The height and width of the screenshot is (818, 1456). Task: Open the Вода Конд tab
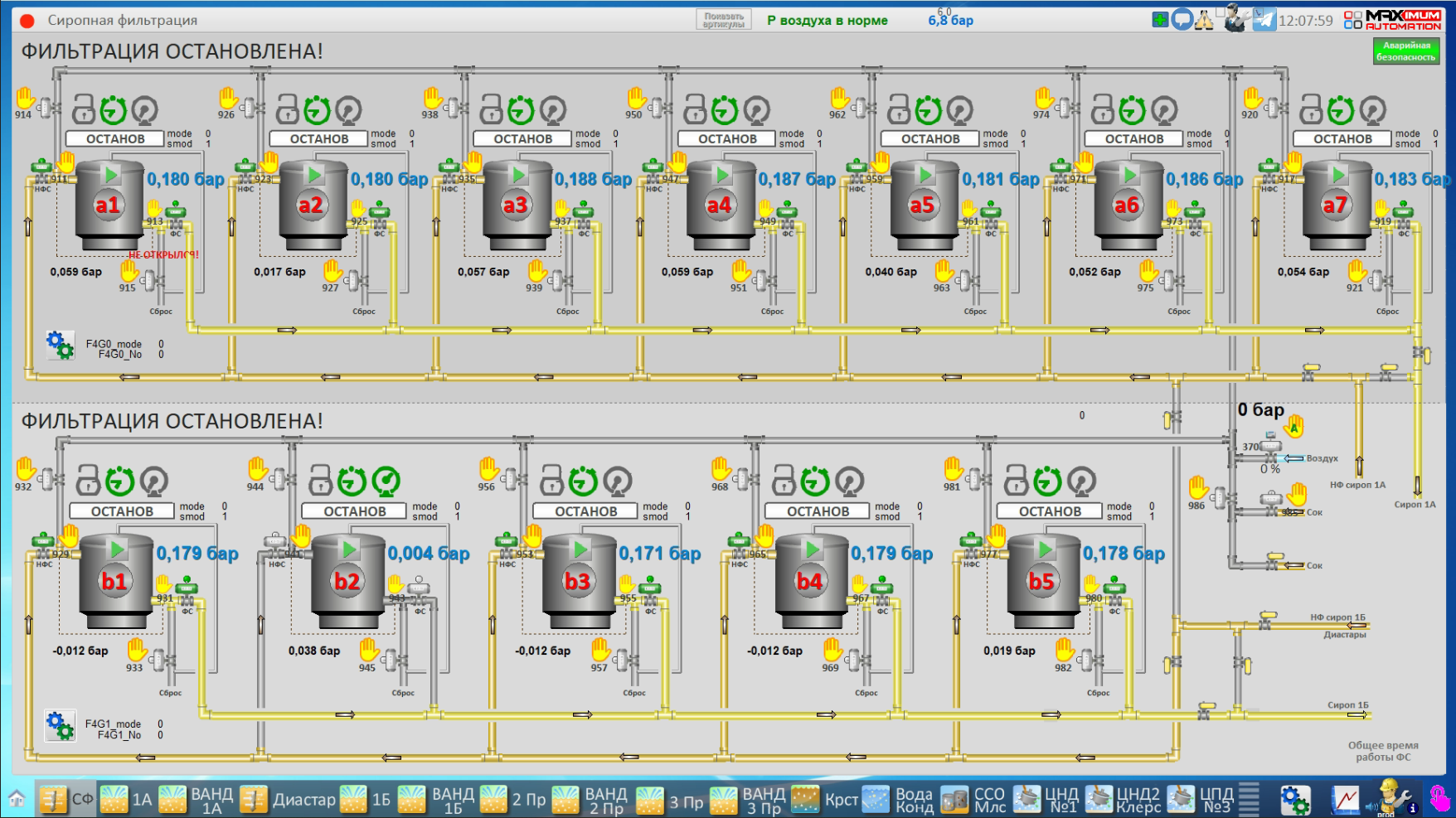(900, 800)
